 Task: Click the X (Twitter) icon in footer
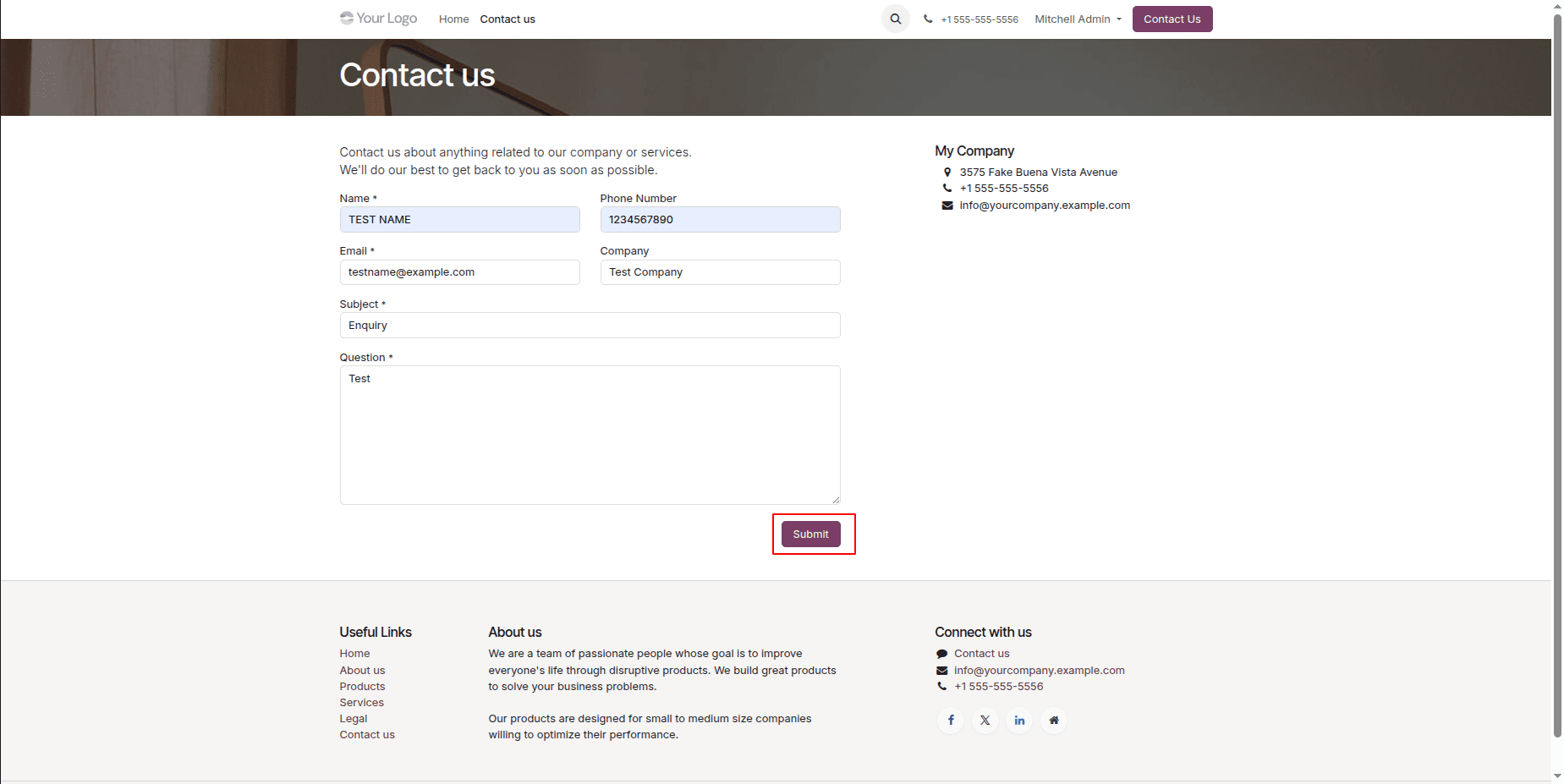[x=985, y=721]
